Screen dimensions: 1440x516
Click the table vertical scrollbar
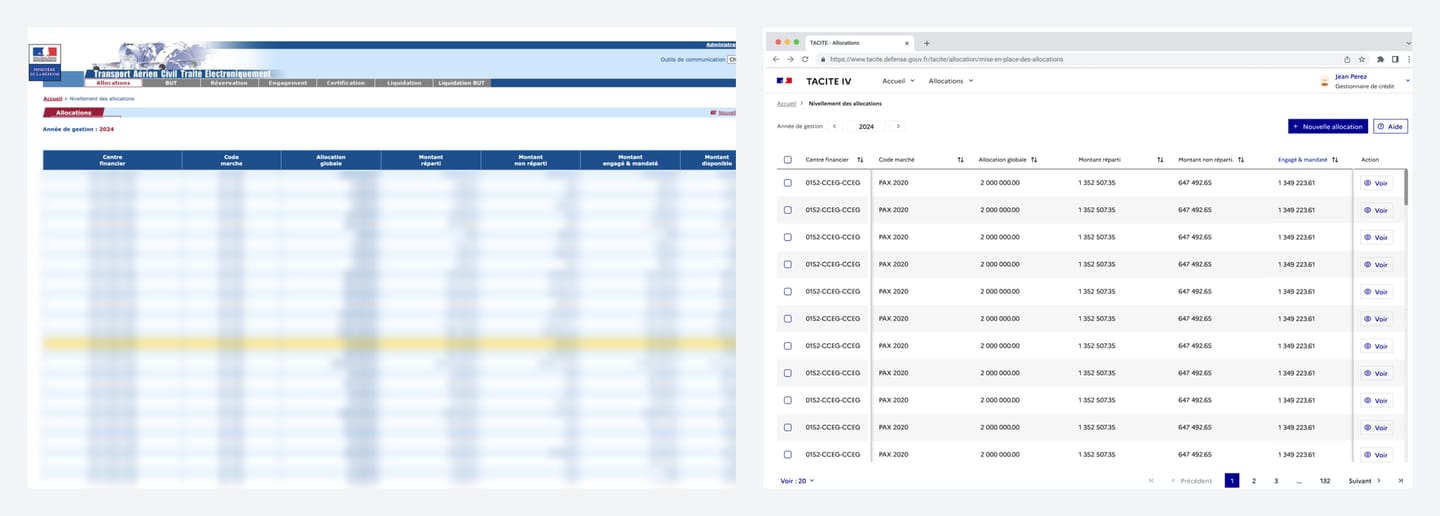pos(1406,187)
